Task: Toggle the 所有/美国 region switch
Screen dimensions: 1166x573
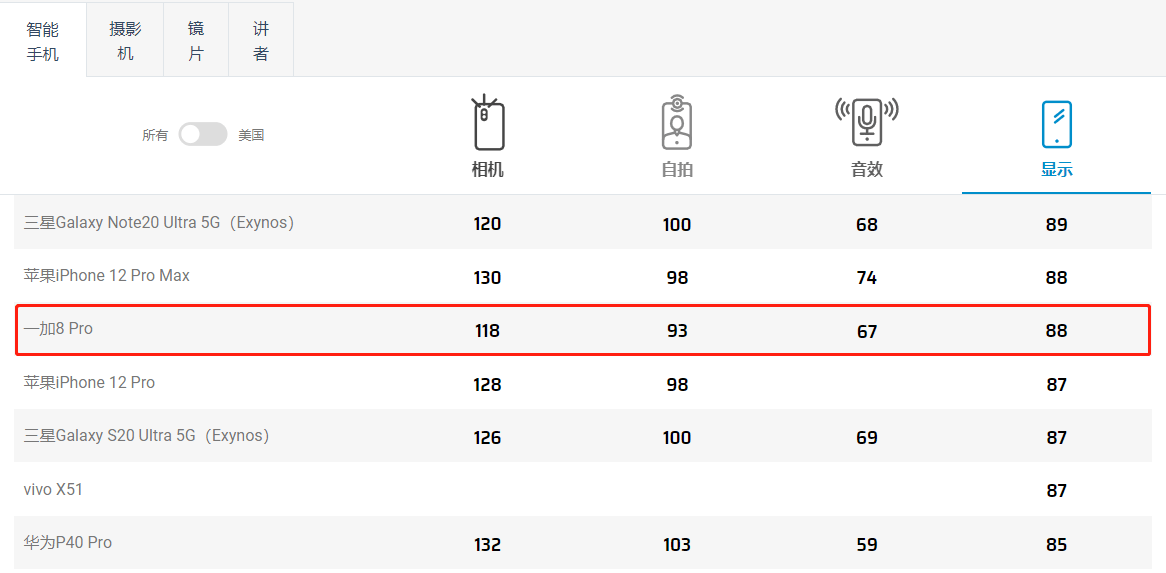Action: click(x=203, y=134)
